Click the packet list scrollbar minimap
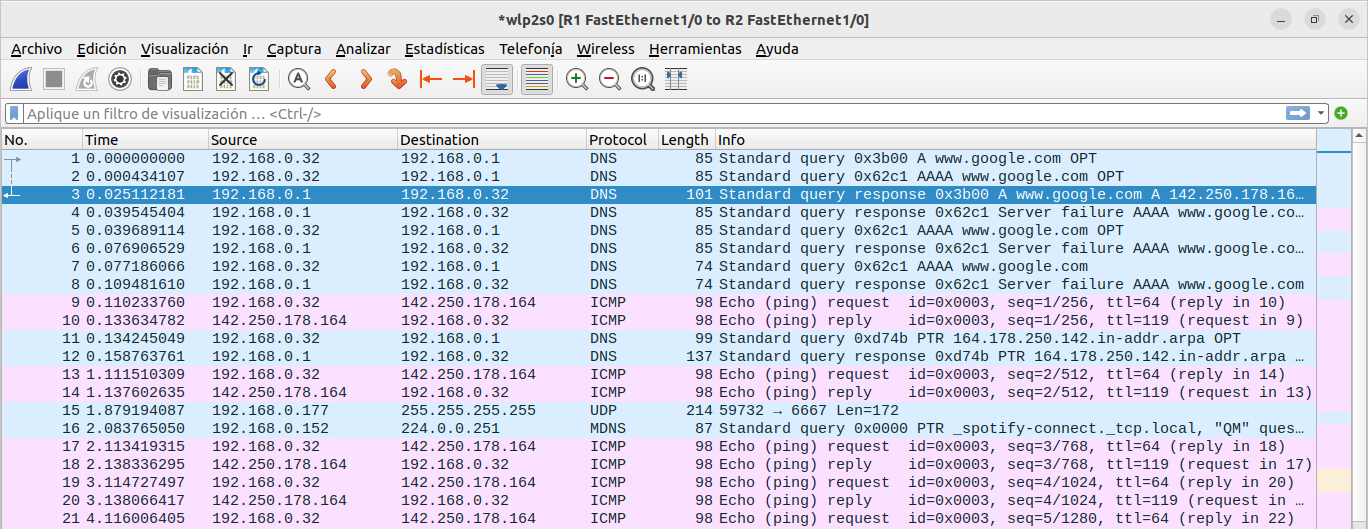 1334,330
